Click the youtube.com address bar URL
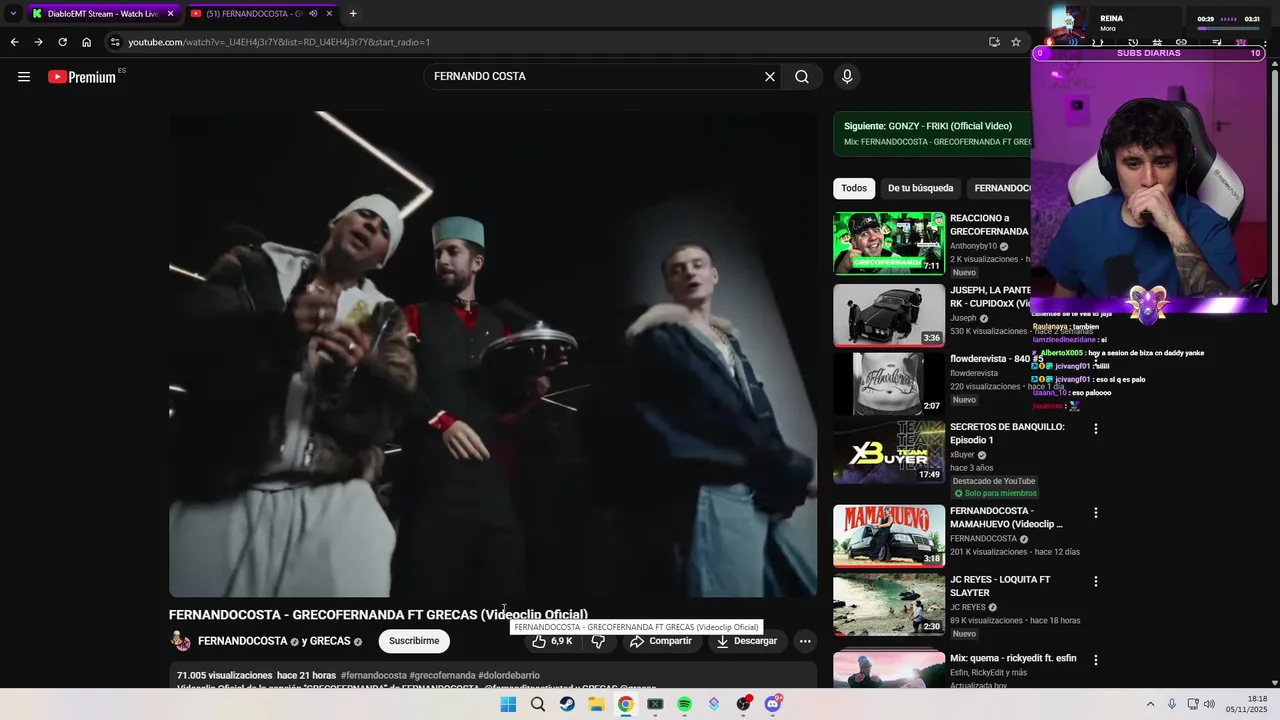 (x=279, y=42)
